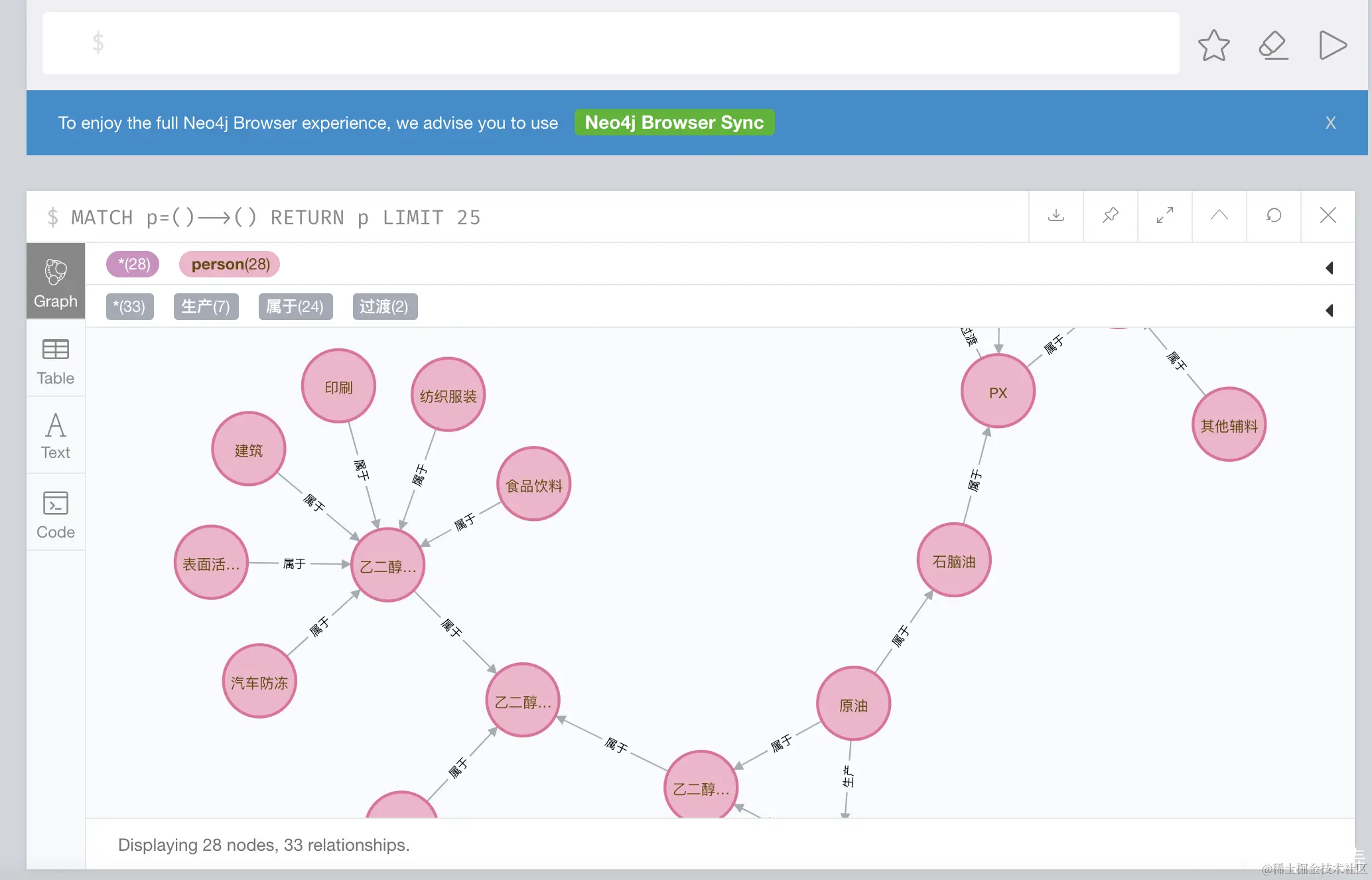
Task: Collapse the result frame
Action: 1219,216
